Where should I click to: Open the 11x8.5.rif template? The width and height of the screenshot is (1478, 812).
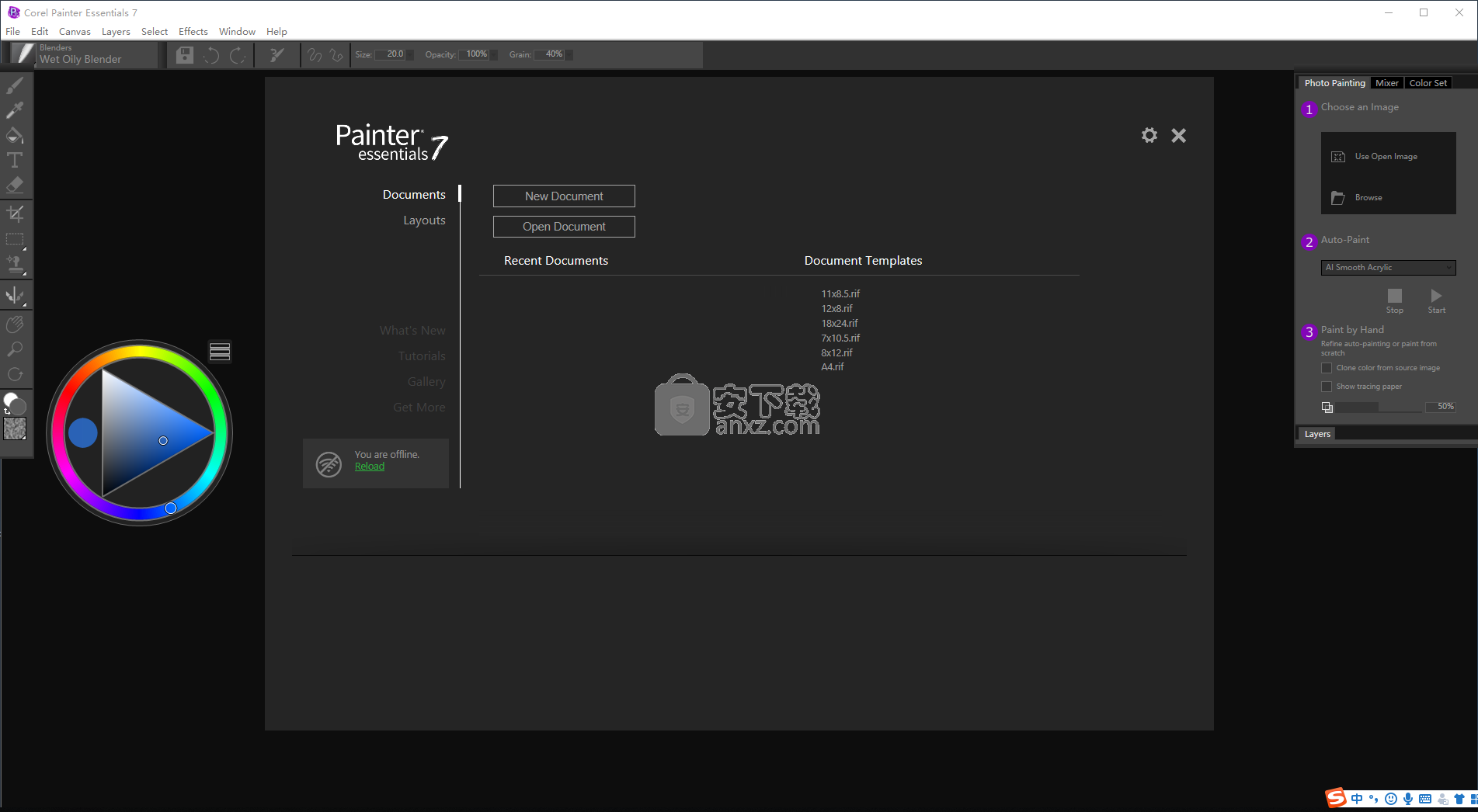click(x=840, y=294)
